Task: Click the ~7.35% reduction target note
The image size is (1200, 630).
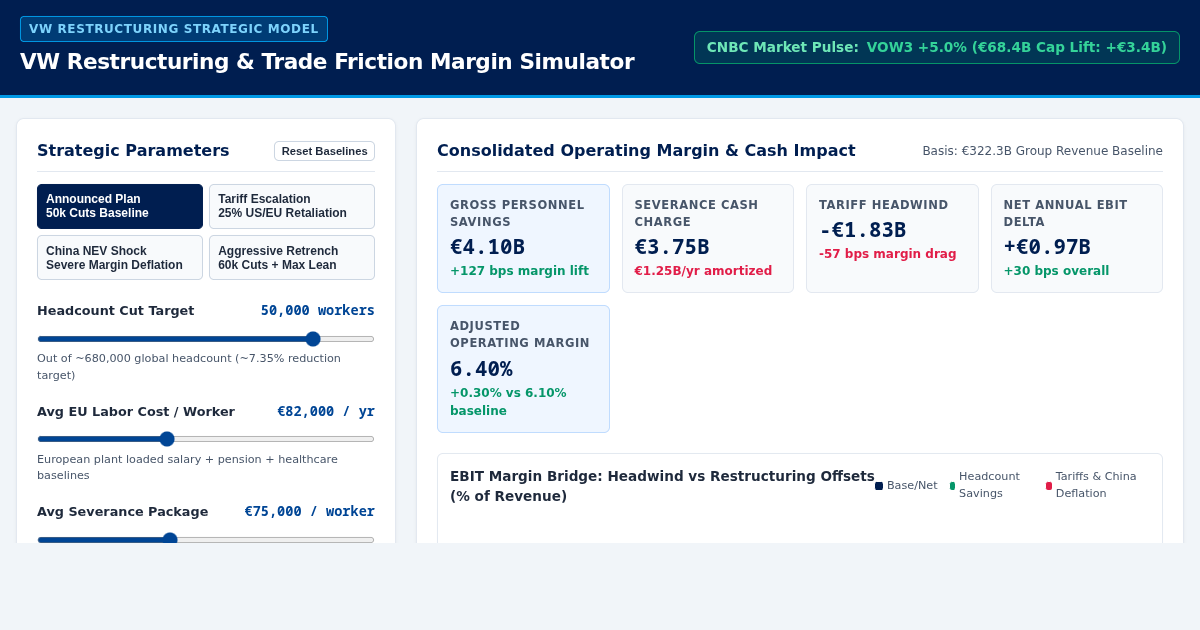Action: 189,367
